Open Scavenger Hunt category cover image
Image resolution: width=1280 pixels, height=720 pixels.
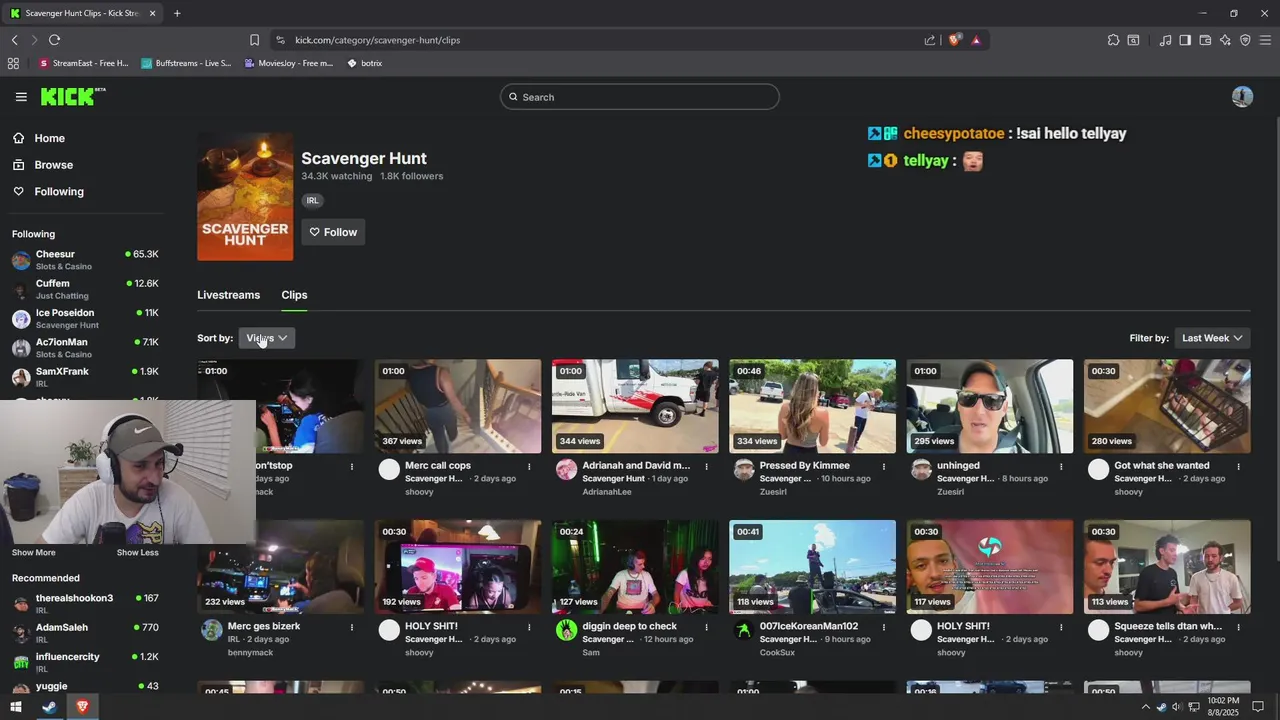pyautogui.click(x=245, y=197)
